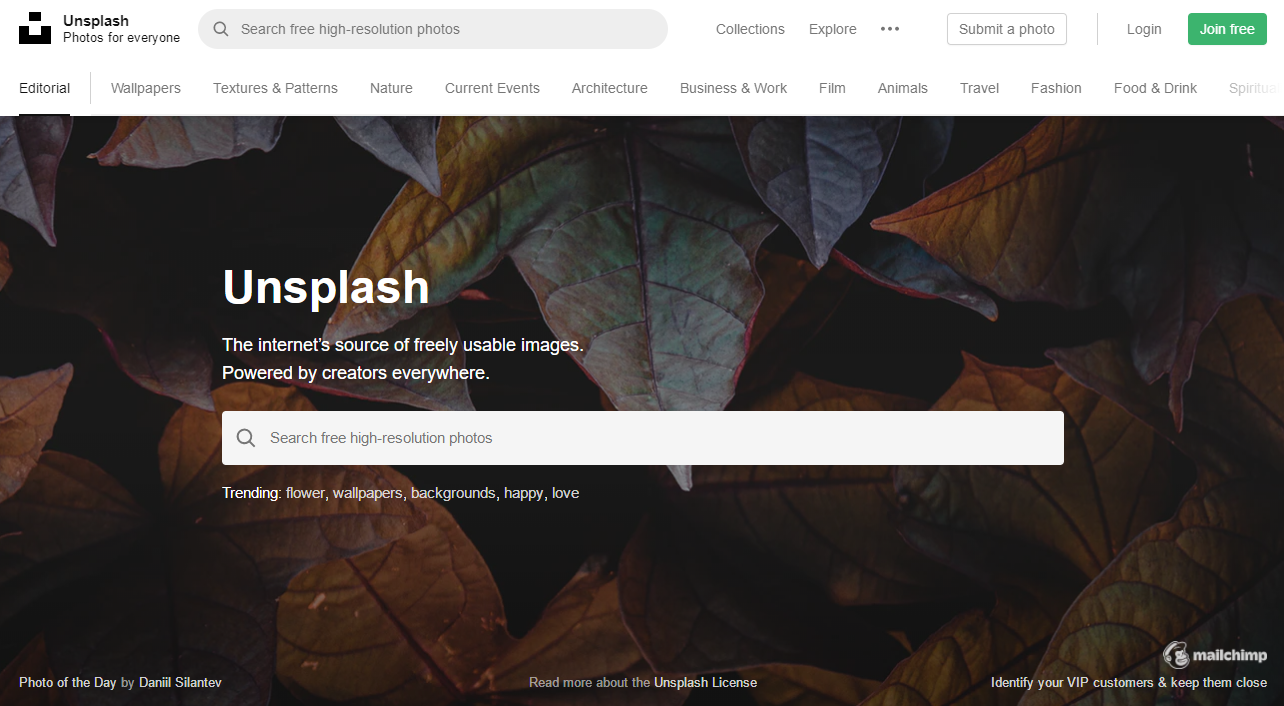This screenshot has height=706, width=1284.
Task: Open the Collections link
Action: (750, 29)
